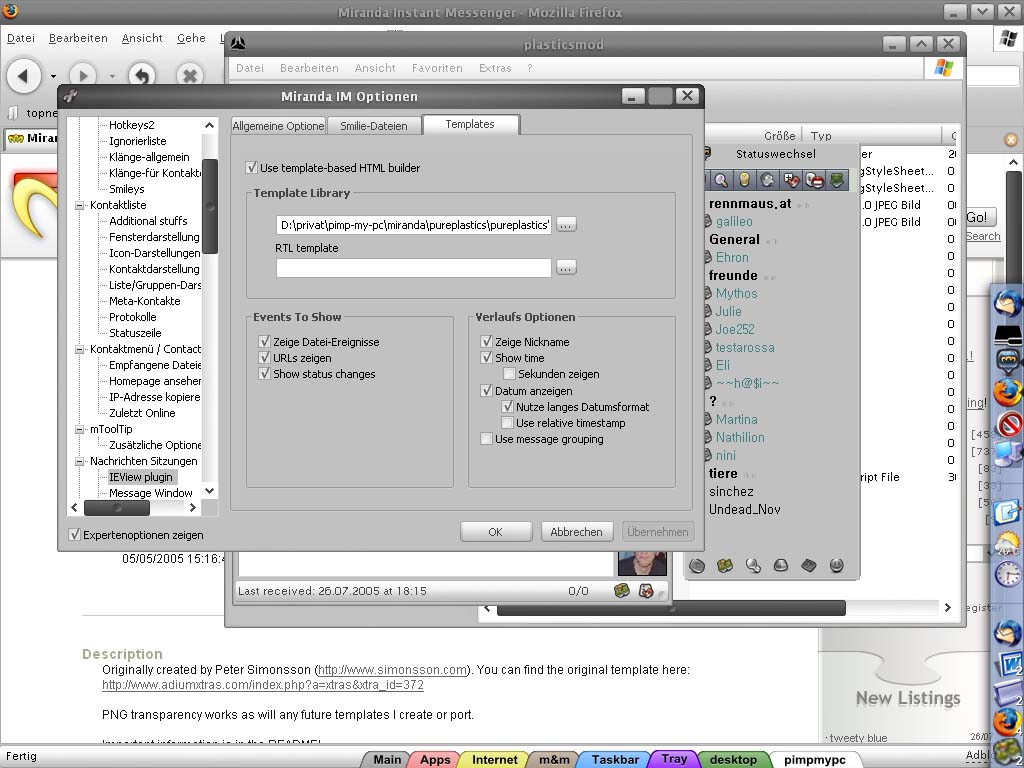Open Firefox from the upper part of the side dock
The width and height of the screenshot is (1024, 768).
[1008, 392]
